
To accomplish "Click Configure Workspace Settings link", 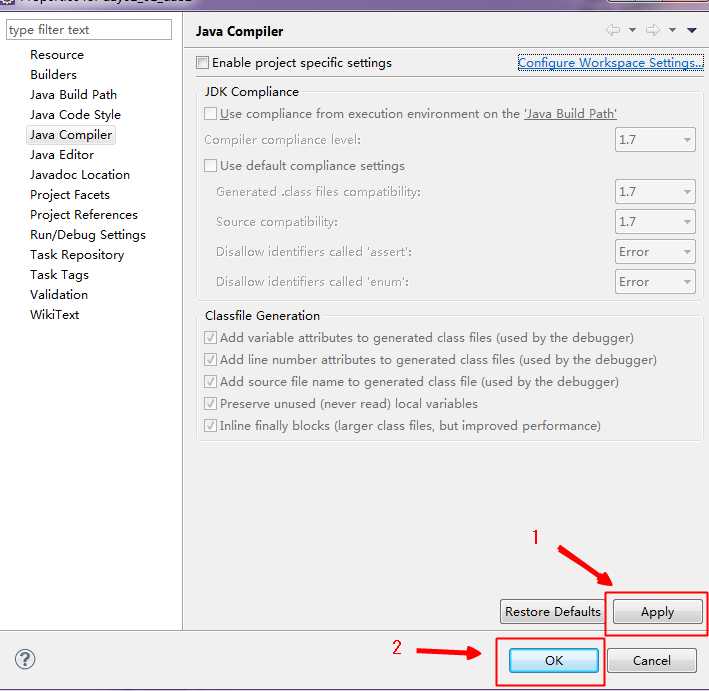I will tap(610, 62).
